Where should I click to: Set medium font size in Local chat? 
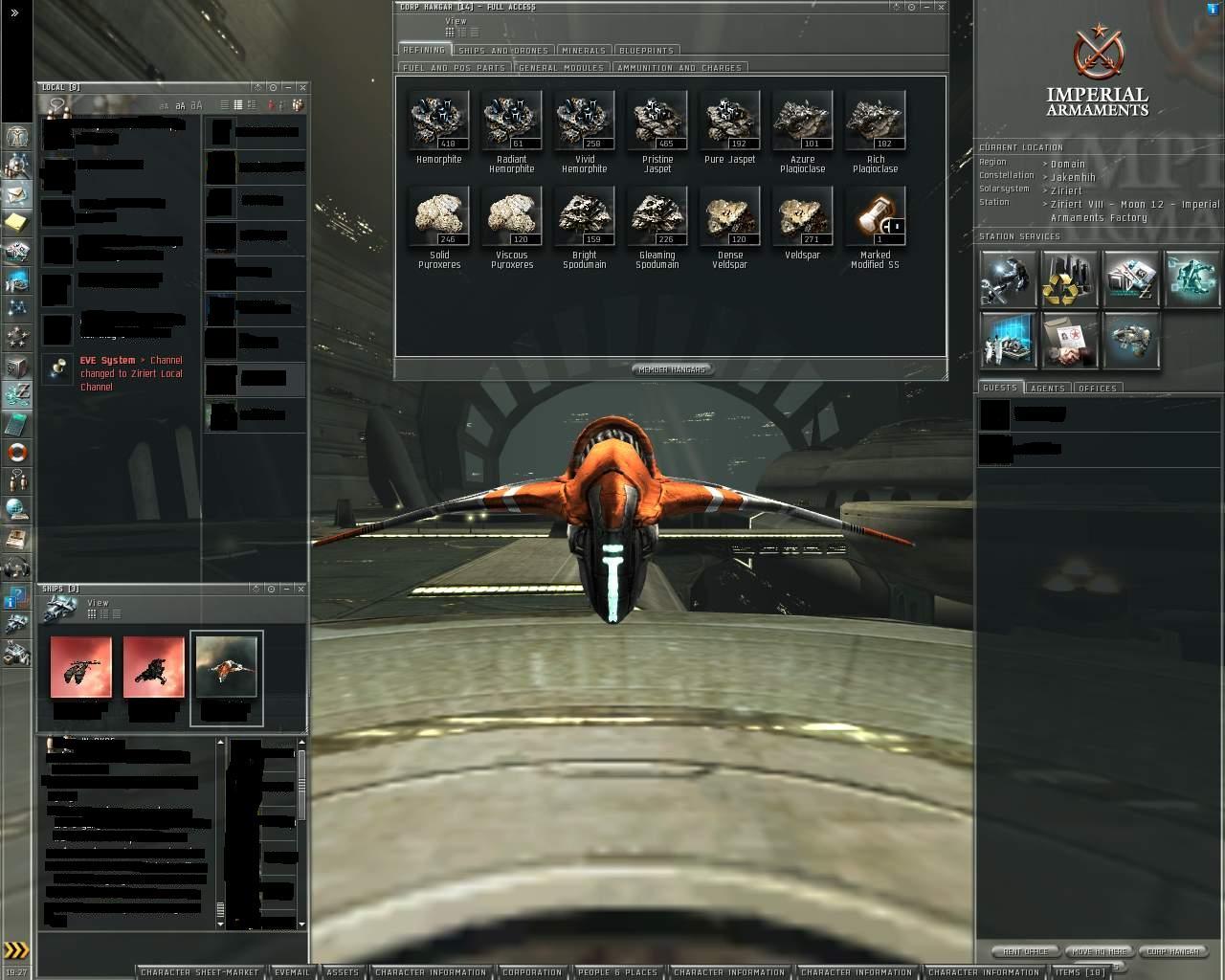[x=180, y=106]
